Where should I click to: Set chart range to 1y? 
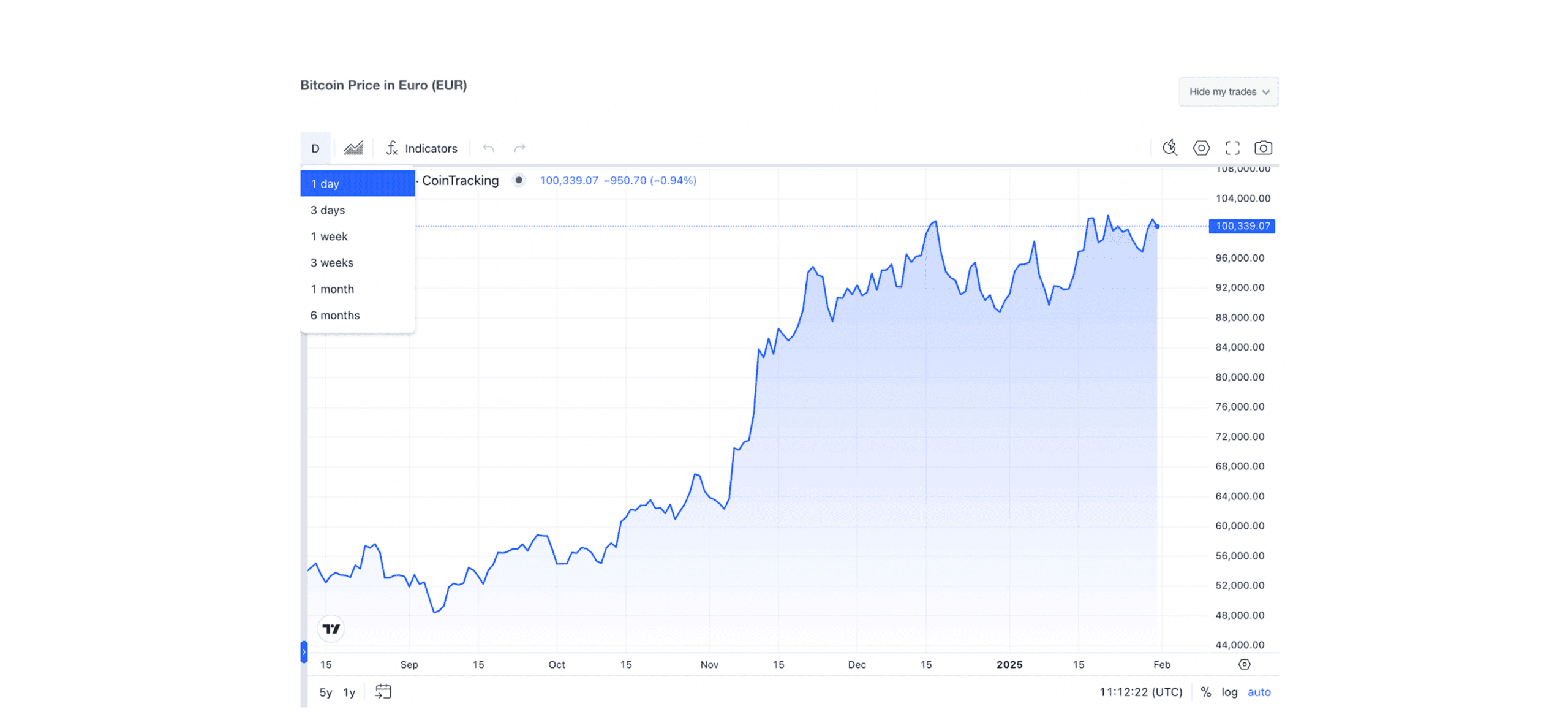coord(349,692)
